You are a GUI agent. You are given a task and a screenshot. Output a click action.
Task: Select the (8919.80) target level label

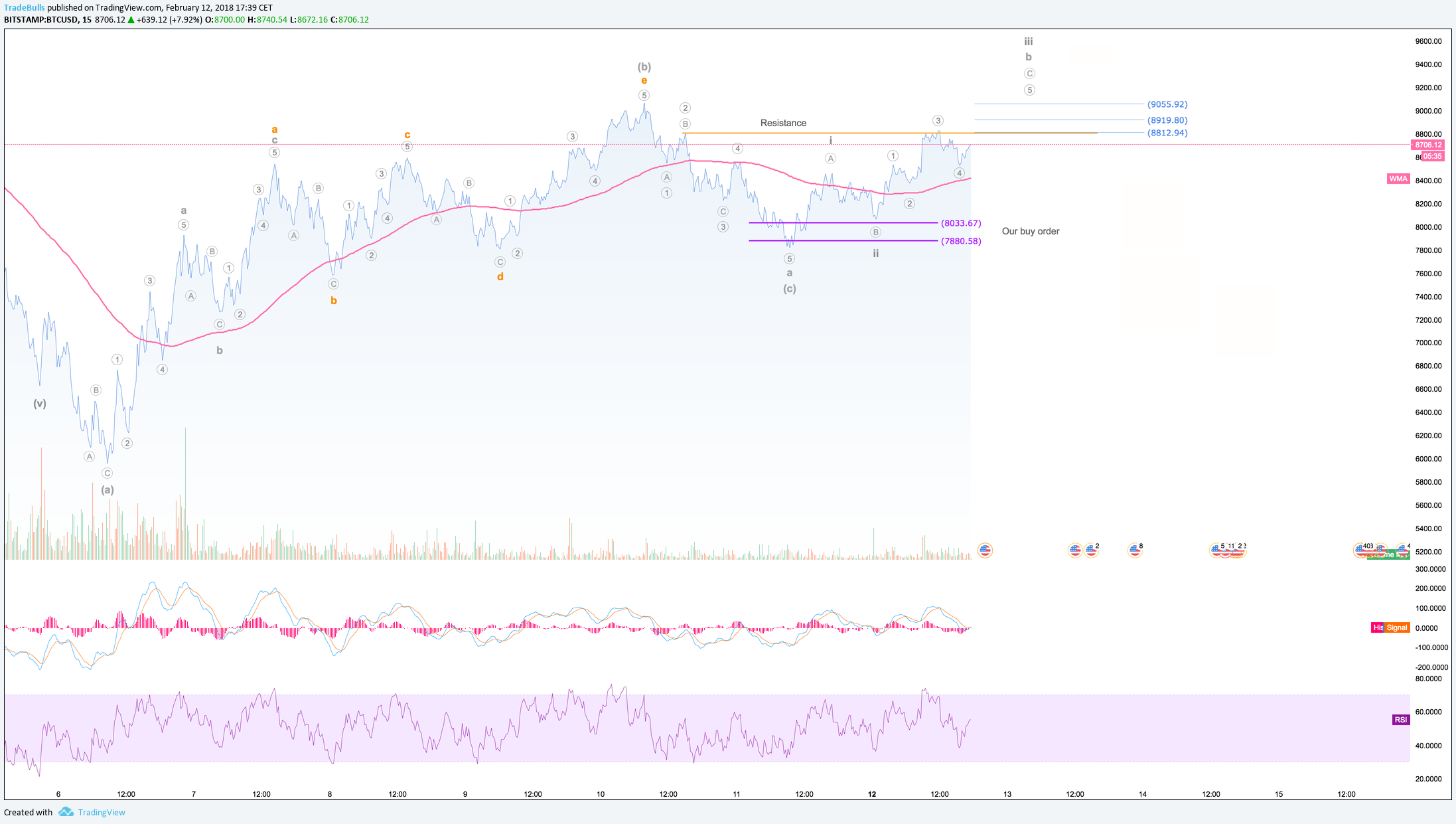point(1167,120)
